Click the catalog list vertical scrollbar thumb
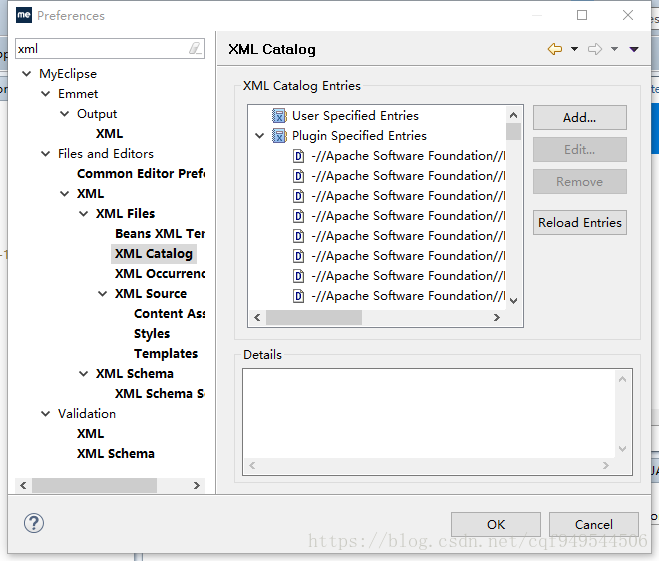Screen dimensions: 659x561 [x=513, y=132]
